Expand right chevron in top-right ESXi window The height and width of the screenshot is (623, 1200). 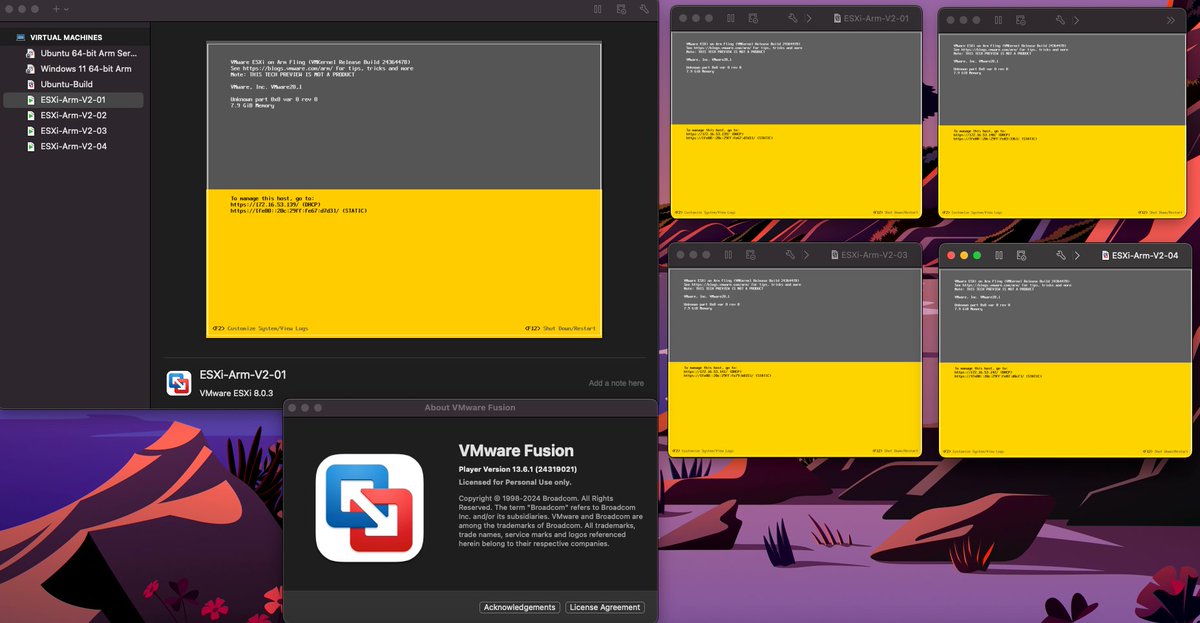1076,20
